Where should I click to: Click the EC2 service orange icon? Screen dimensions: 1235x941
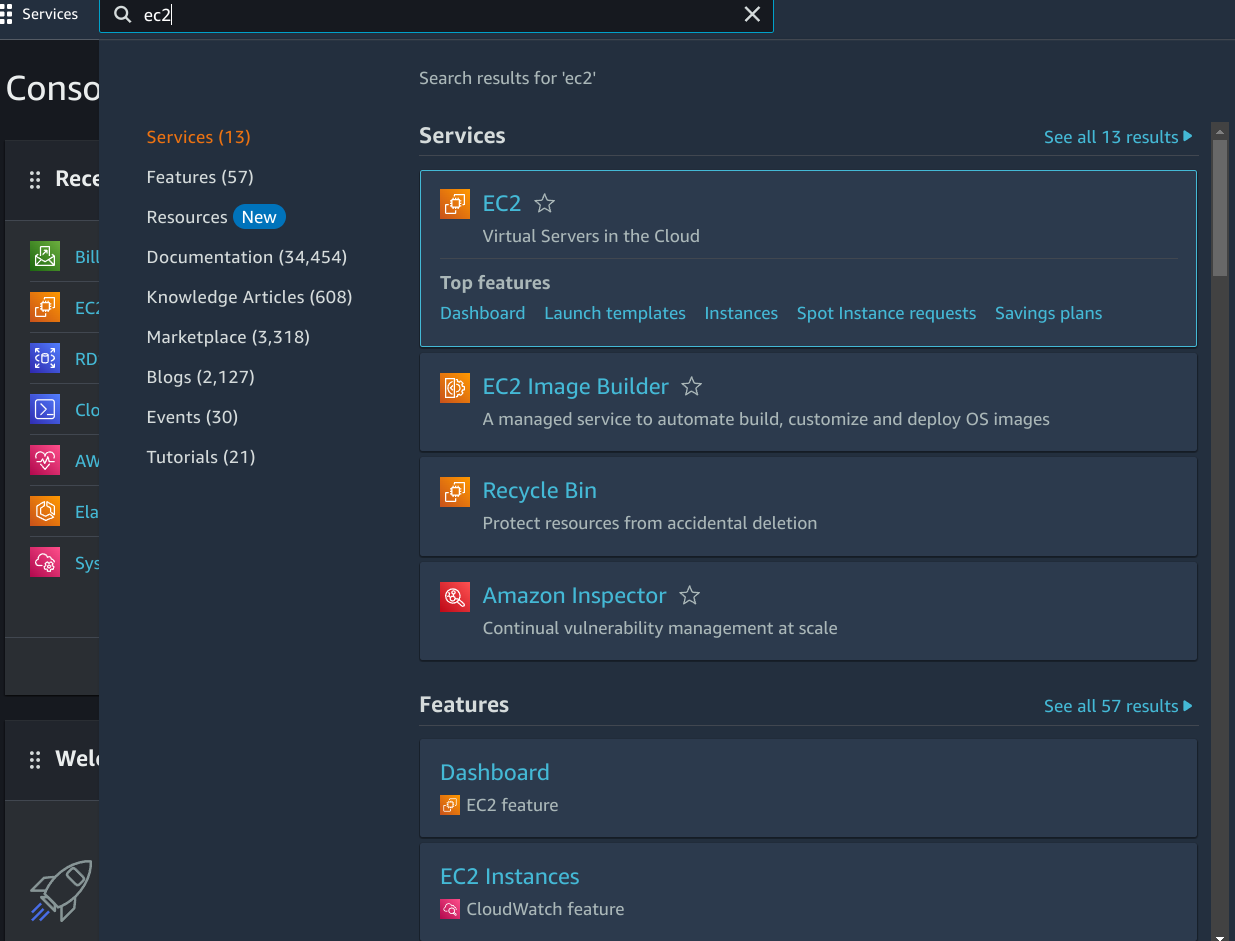(455, 204)
